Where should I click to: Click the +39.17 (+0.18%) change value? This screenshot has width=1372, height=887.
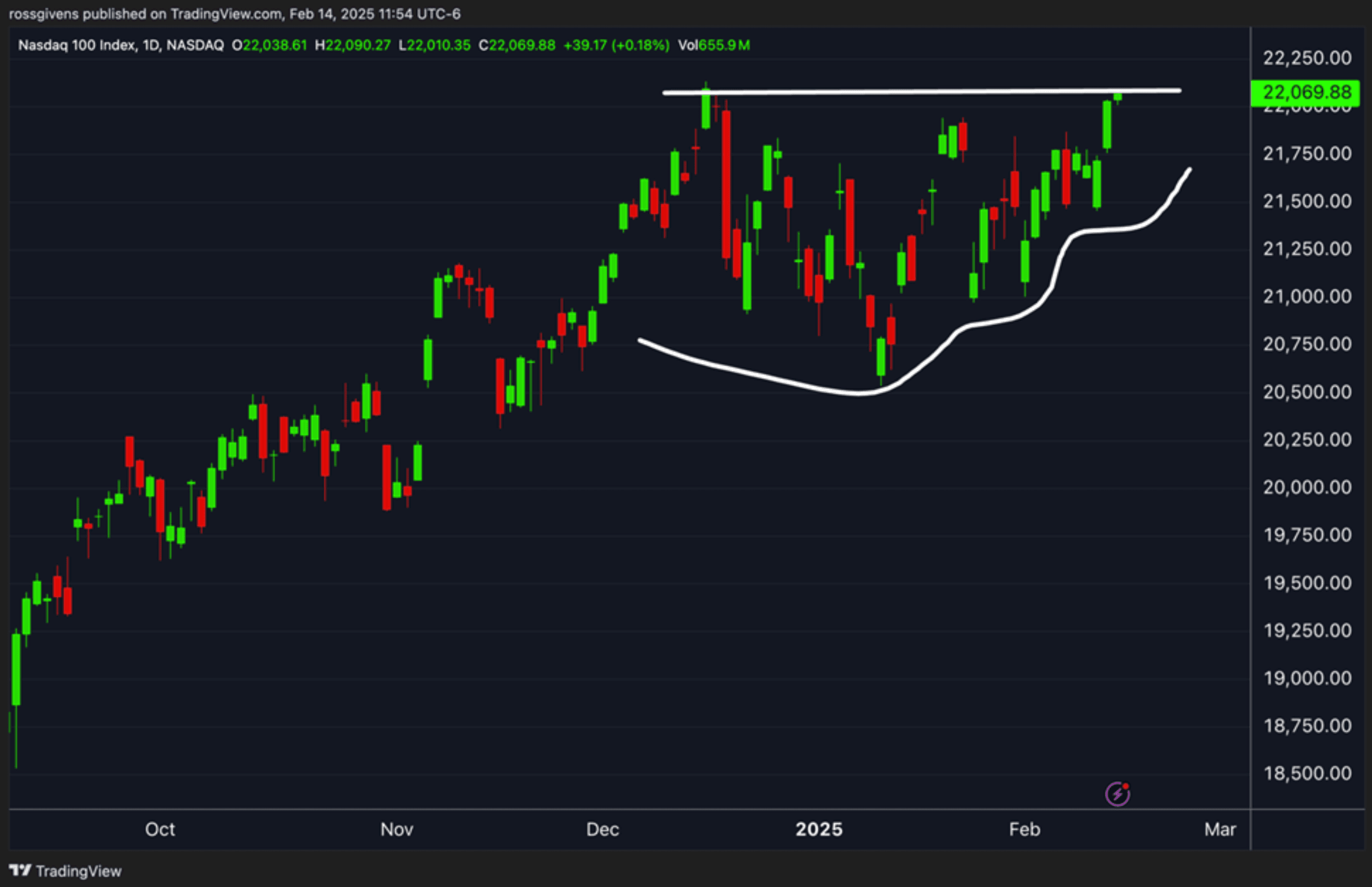[x=616, y=45]
